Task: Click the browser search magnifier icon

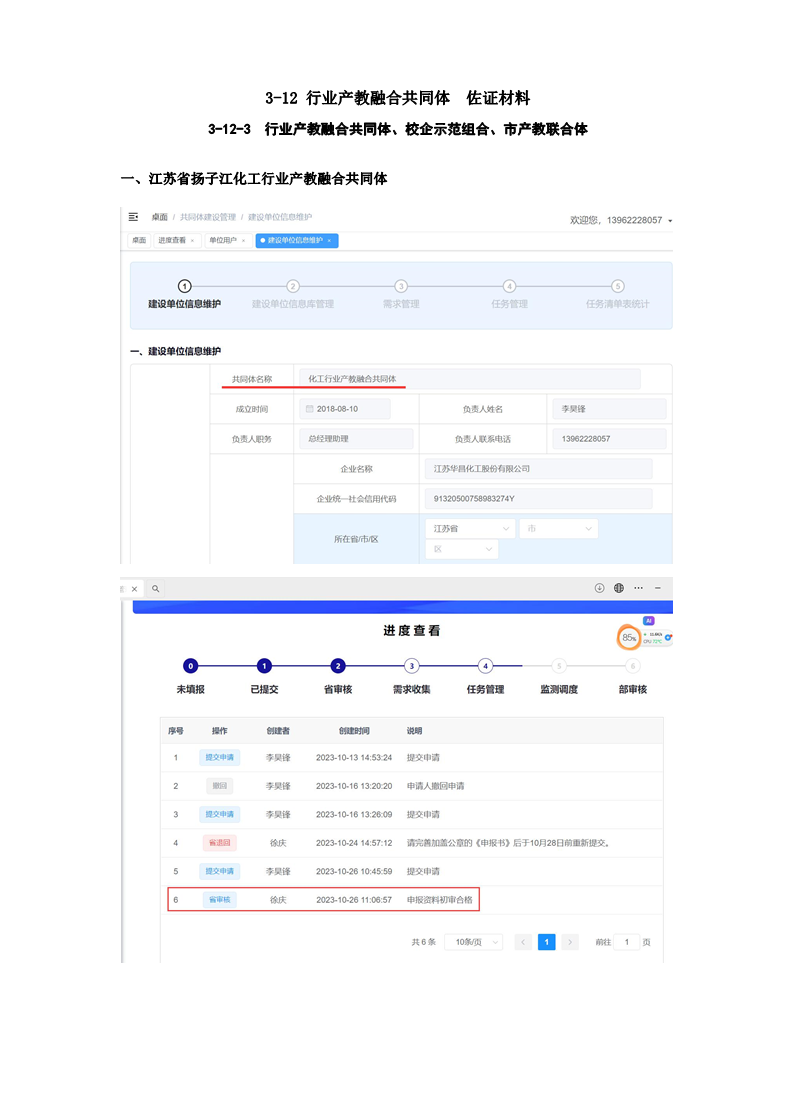Action: pos(156,589)
